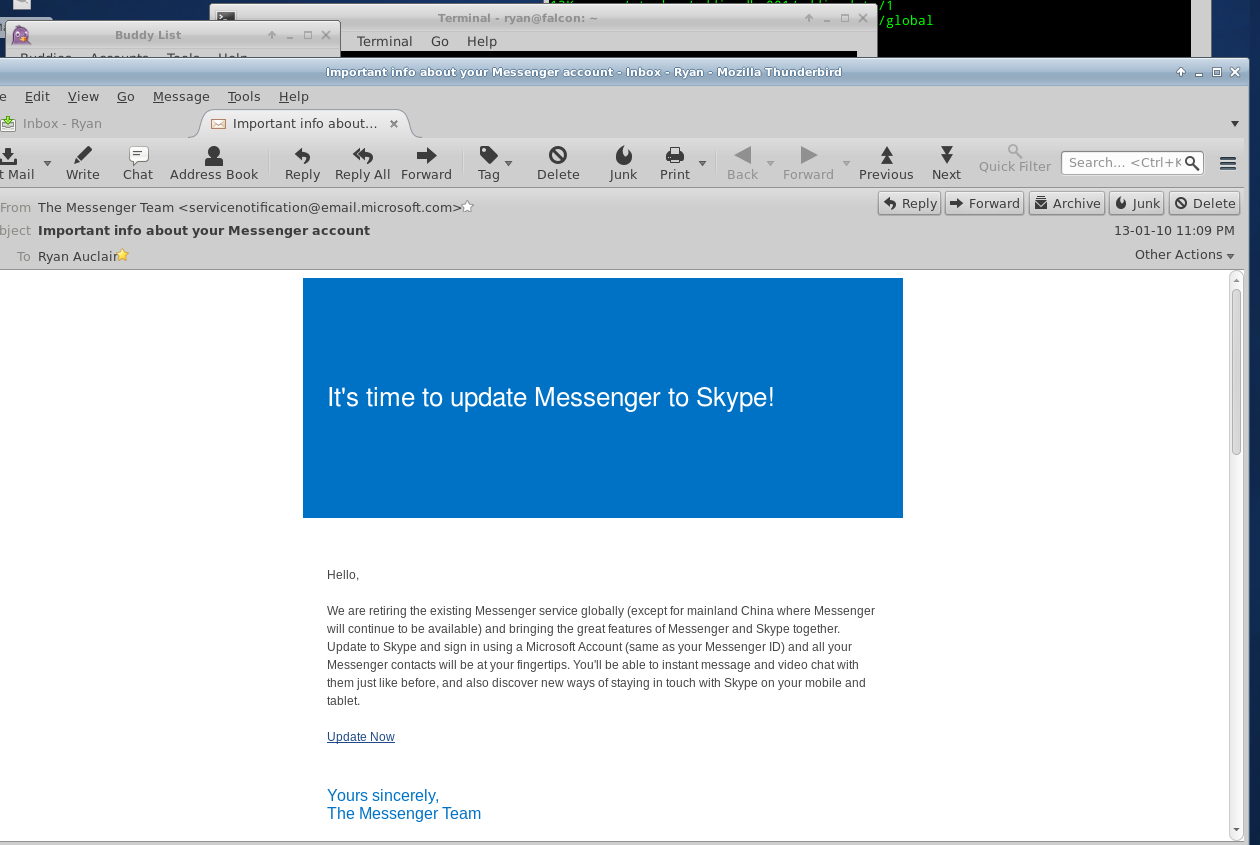Open the Tools menu
Screen dimensions: 1260x845
243,97
